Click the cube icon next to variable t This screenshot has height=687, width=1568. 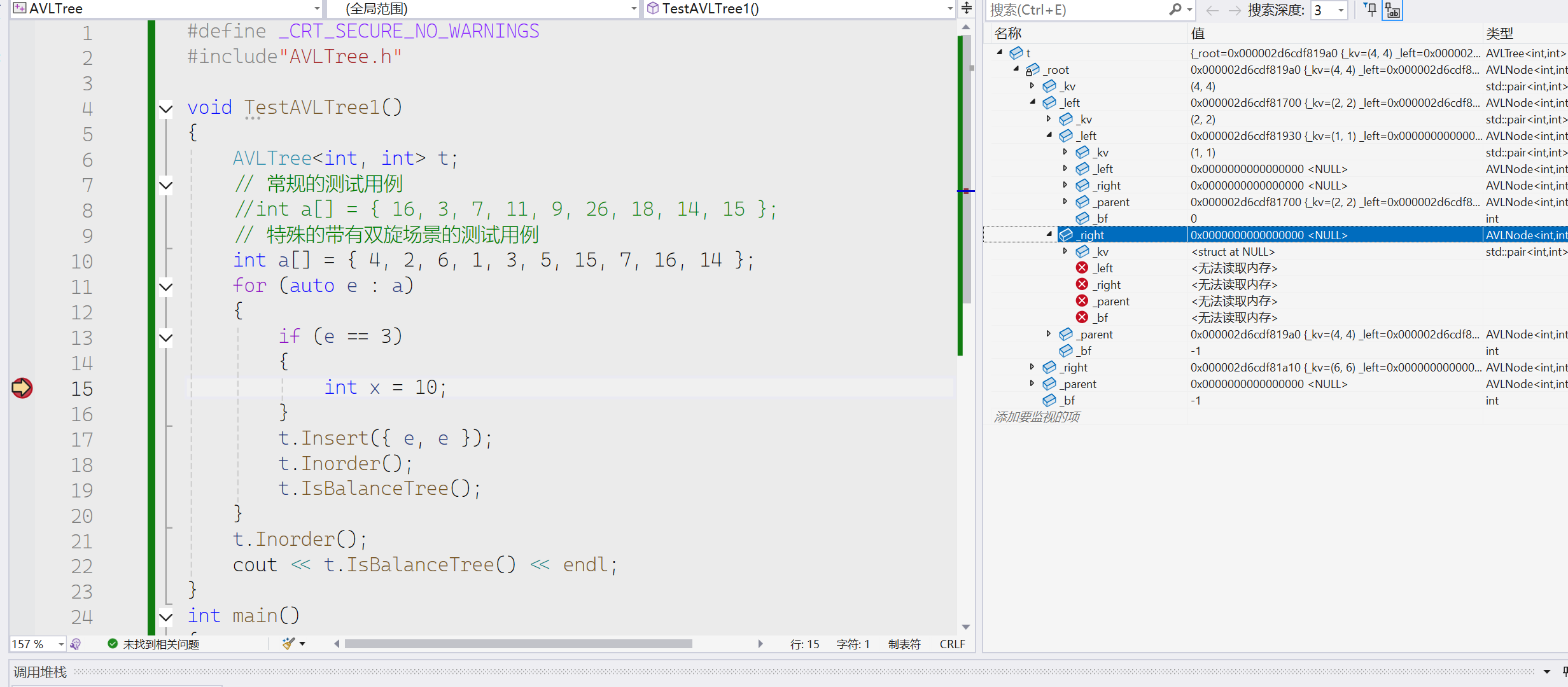click(x=1016, y=53)
